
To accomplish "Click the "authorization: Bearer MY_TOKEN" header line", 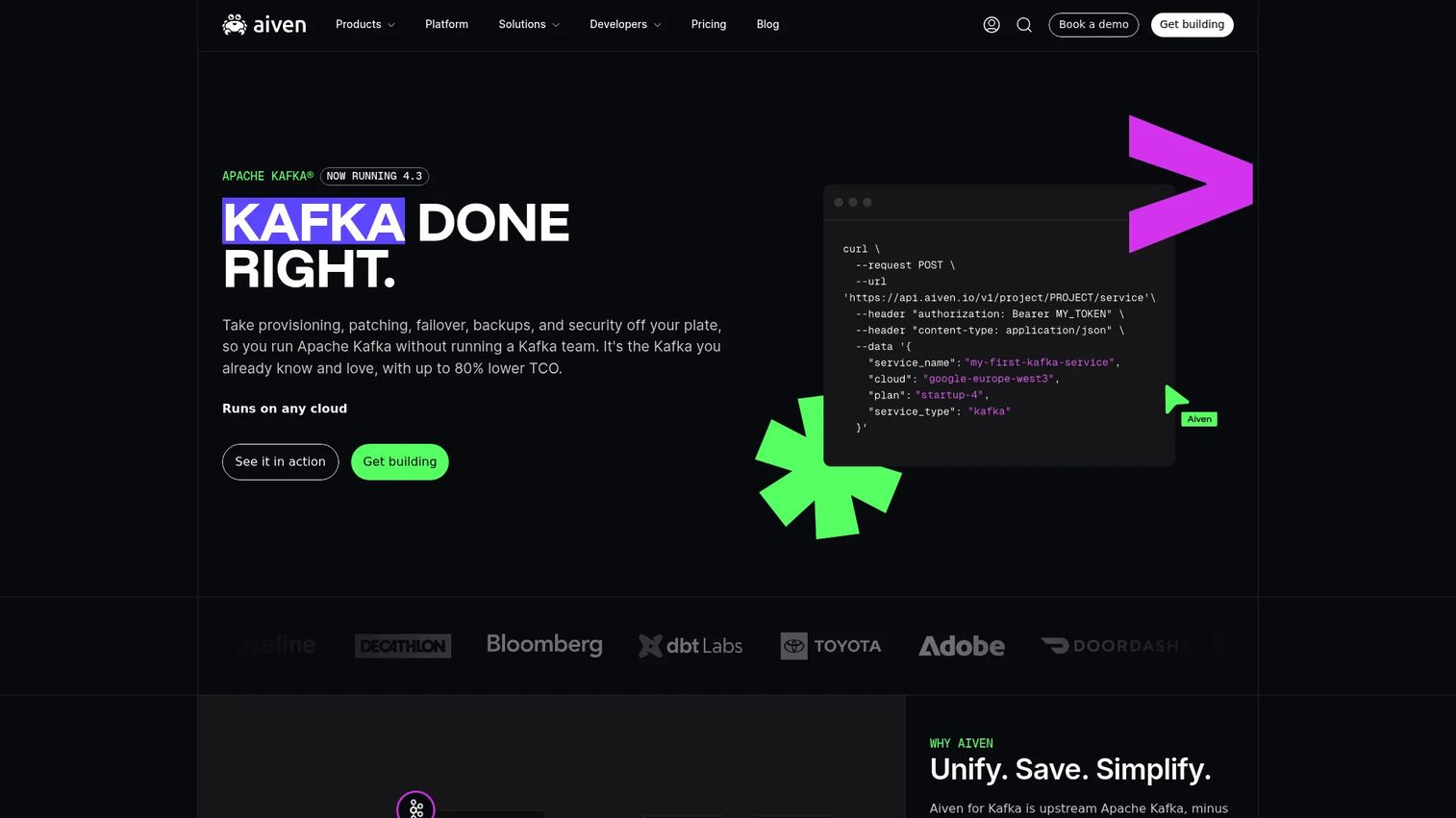I will pyautogui.click(x=990, y=314).
